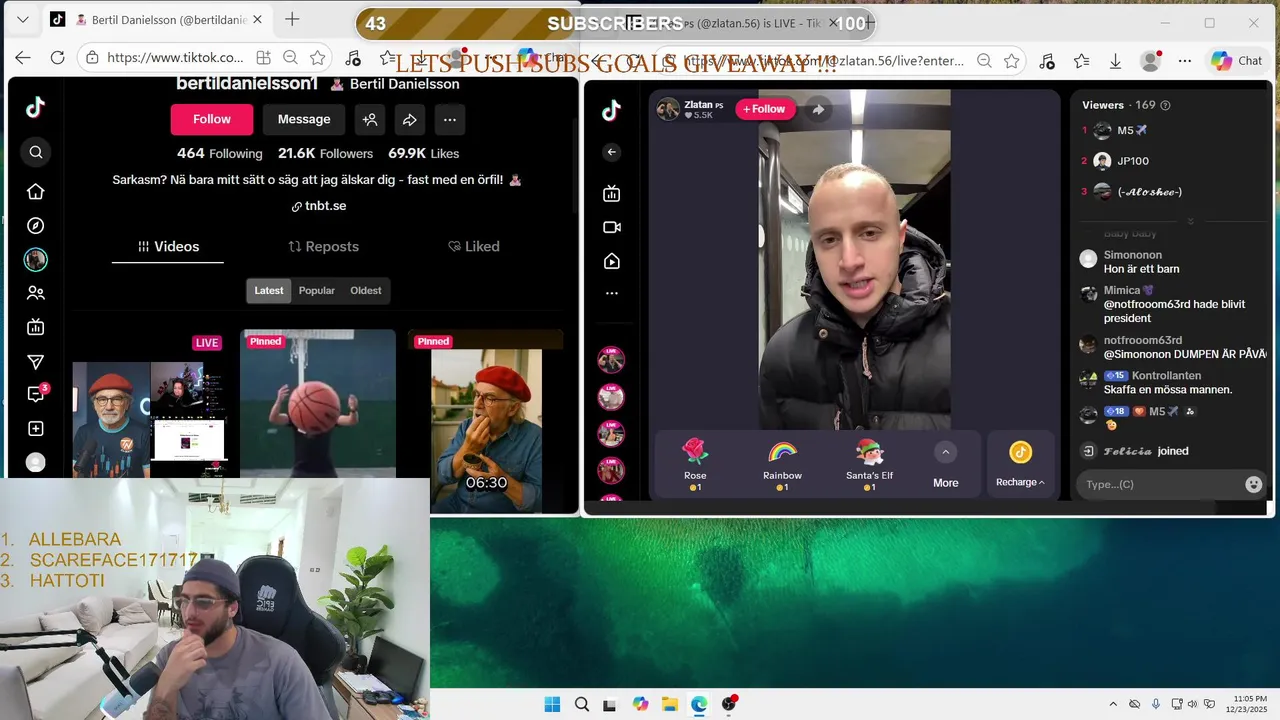Open TikTok search in Bertil's profile window
The image size is (1280, 720).
pos(36,152)
